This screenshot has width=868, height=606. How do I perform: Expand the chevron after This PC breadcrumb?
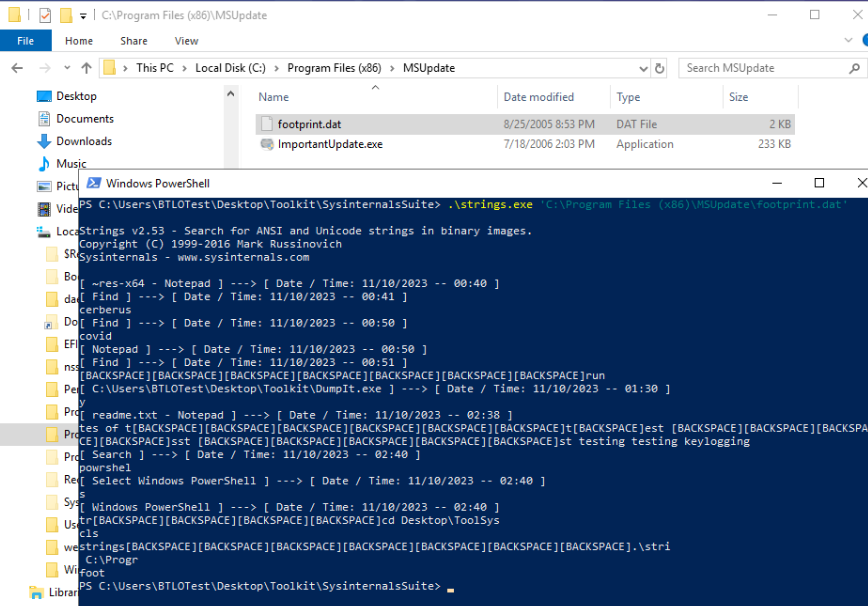184,68
